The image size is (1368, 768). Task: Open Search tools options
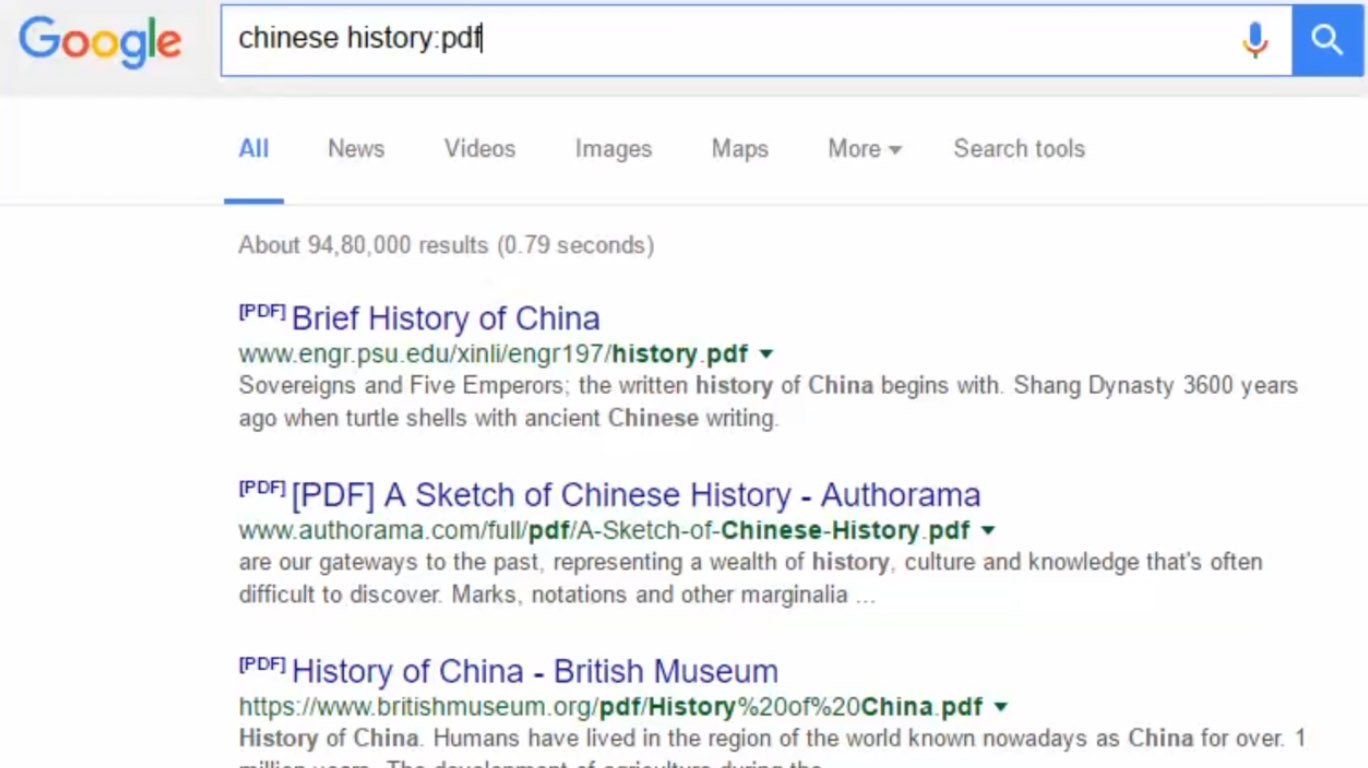(x=1019, y=149)
